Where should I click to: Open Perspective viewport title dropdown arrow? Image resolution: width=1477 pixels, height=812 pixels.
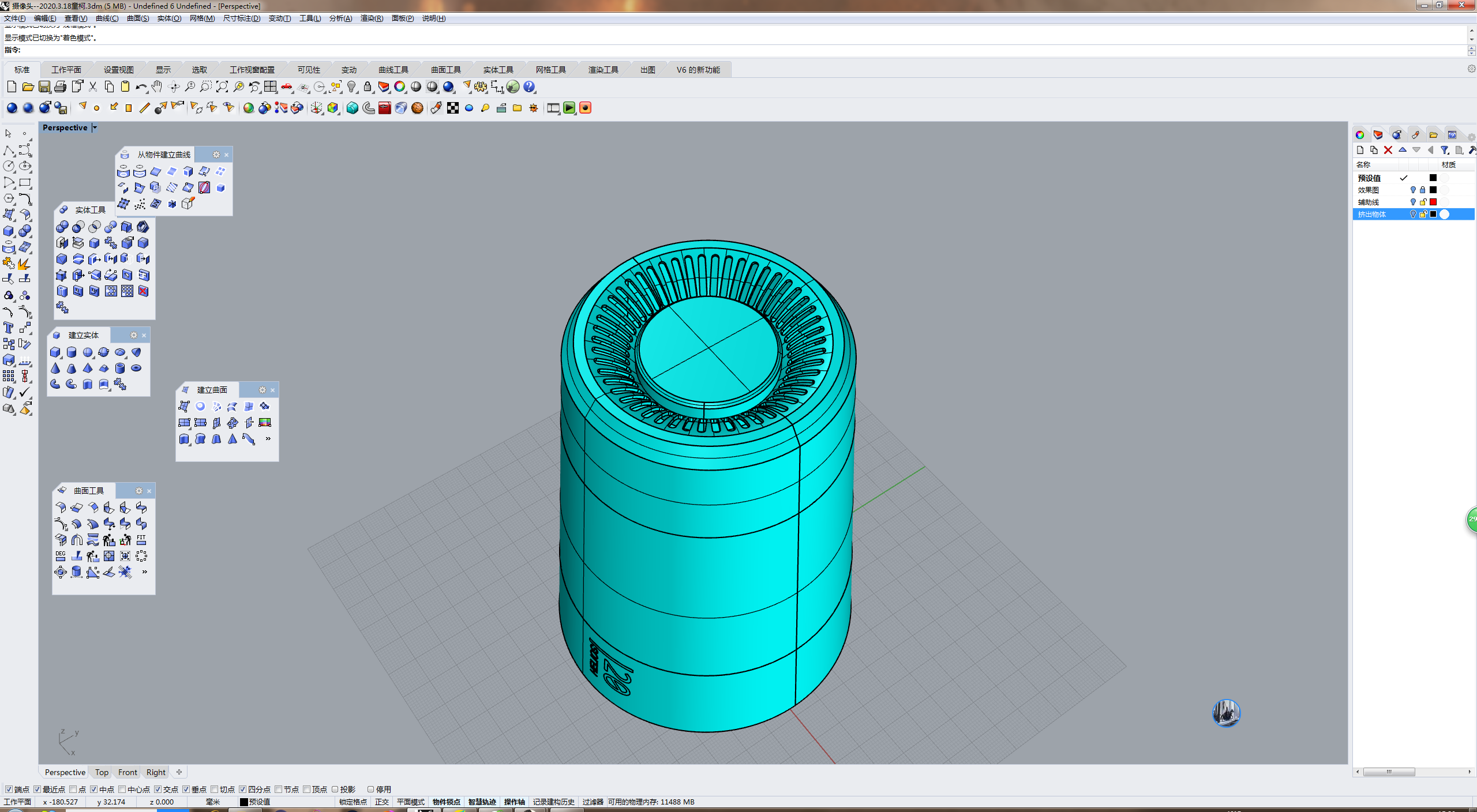coord(95,127)
